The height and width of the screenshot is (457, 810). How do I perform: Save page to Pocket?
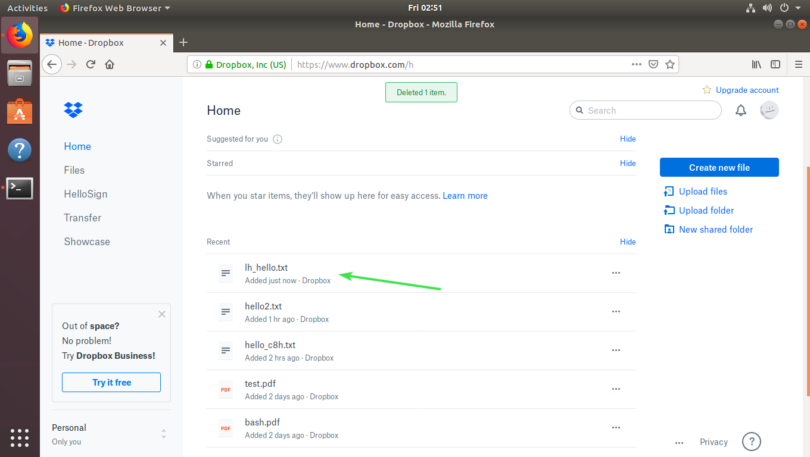pyautogui.click(x=653, y=65)
